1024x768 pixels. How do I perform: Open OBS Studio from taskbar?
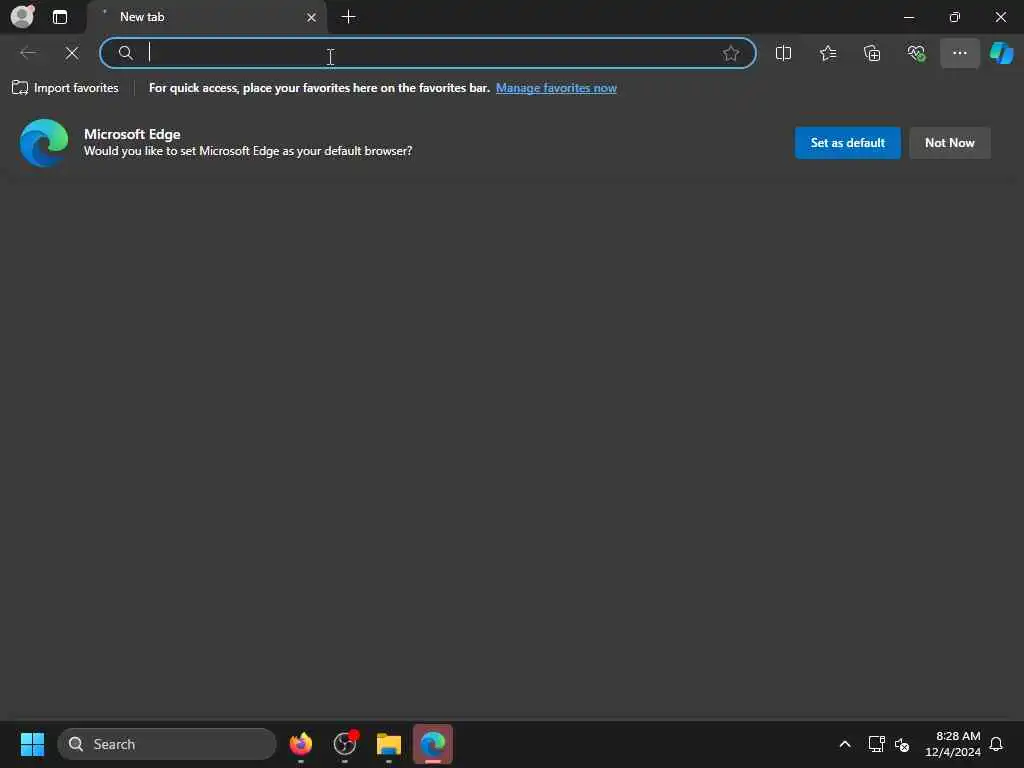click(345, 744)
